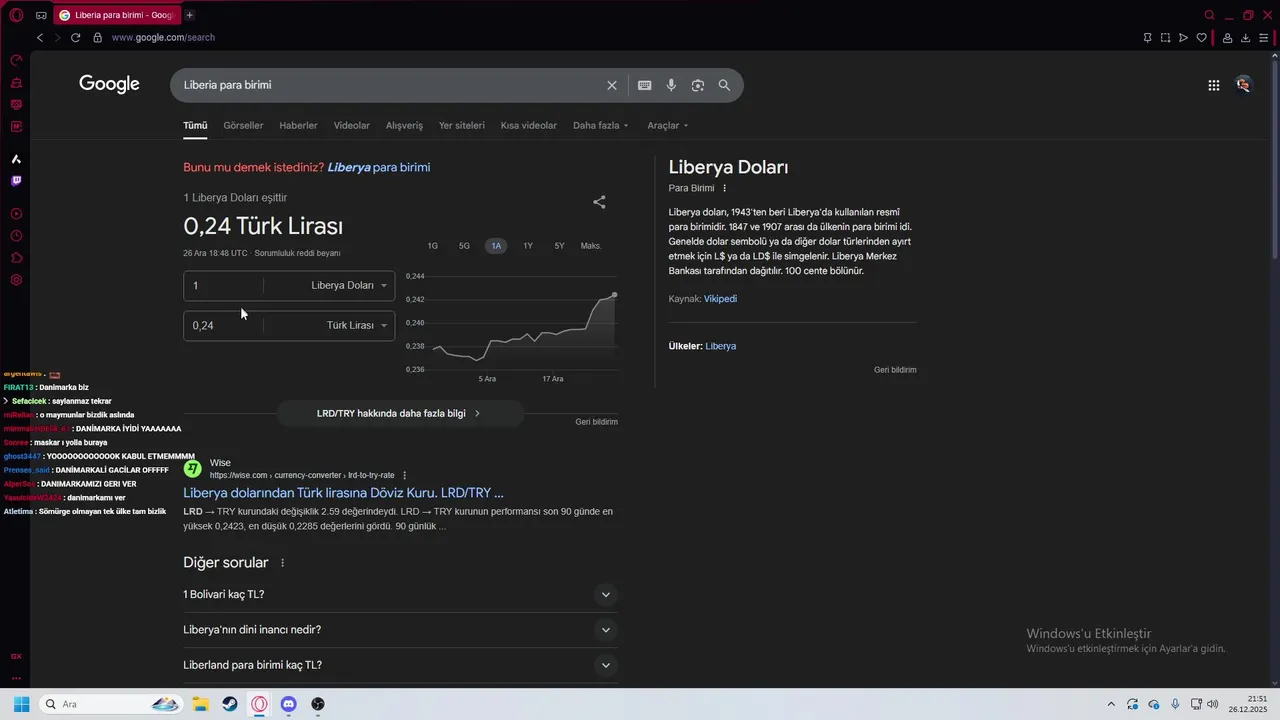Switch to the Alışveriş tab

coord(404,125)
